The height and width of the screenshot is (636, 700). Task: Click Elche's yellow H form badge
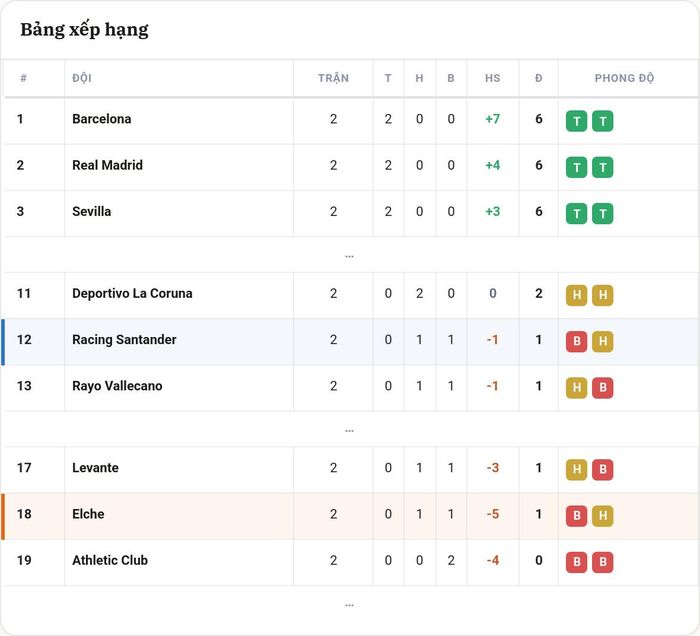603,515
